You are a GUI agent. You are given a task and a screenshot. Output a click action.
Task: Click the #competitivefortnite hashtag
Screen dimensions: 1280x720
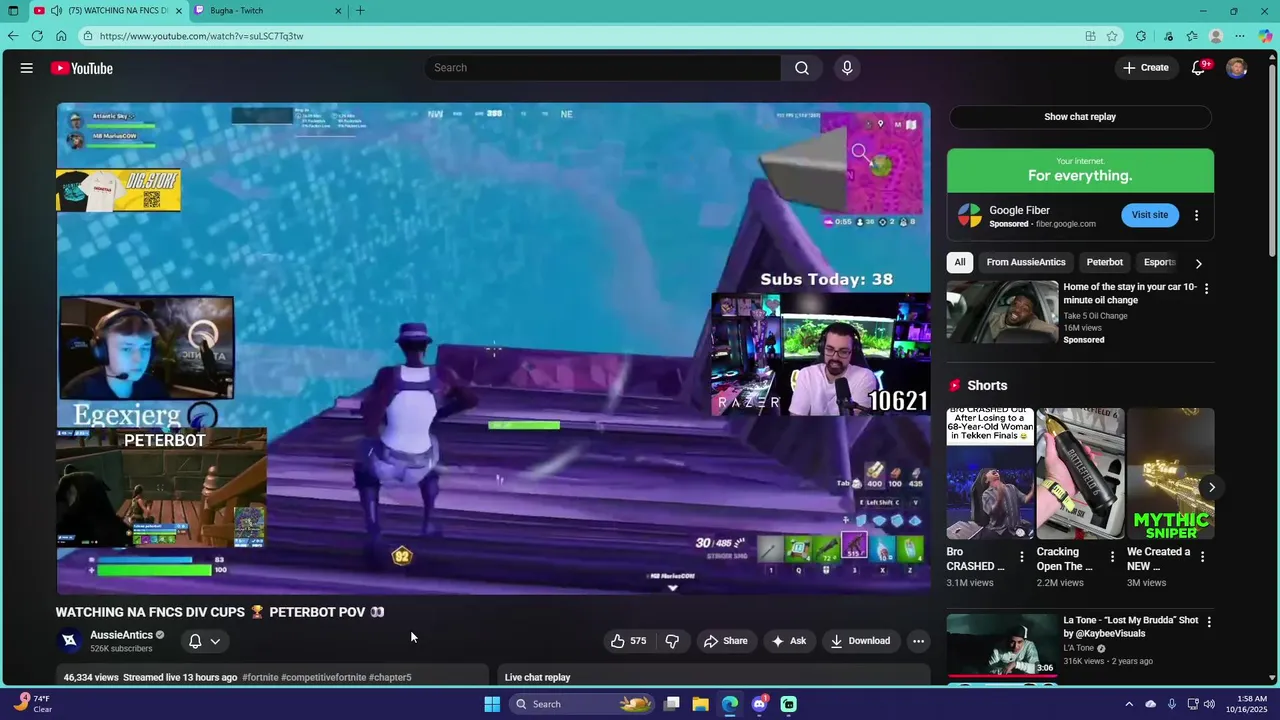tap(323, 677)
